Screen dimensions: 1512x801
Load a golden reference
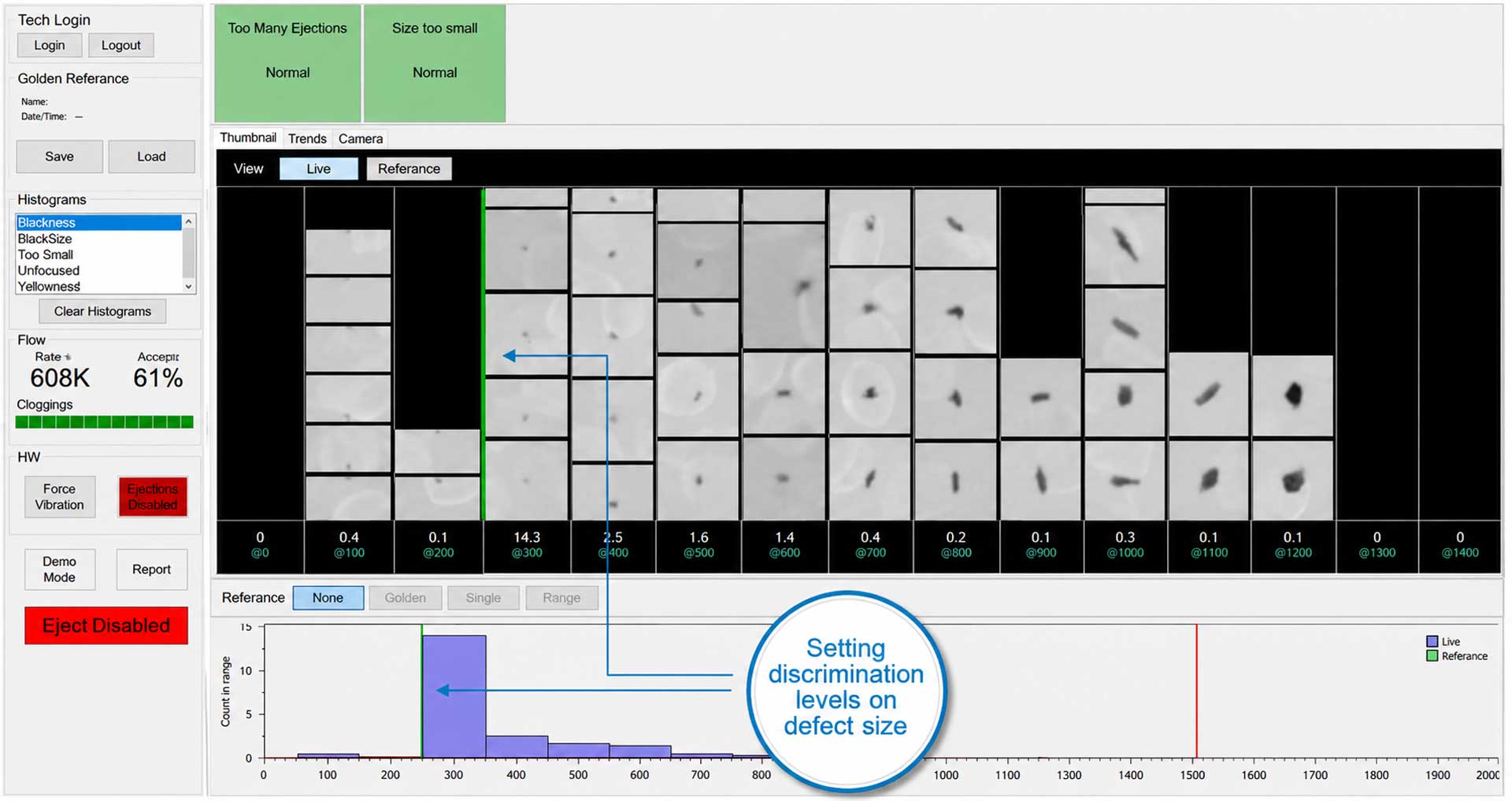point(151,157)
